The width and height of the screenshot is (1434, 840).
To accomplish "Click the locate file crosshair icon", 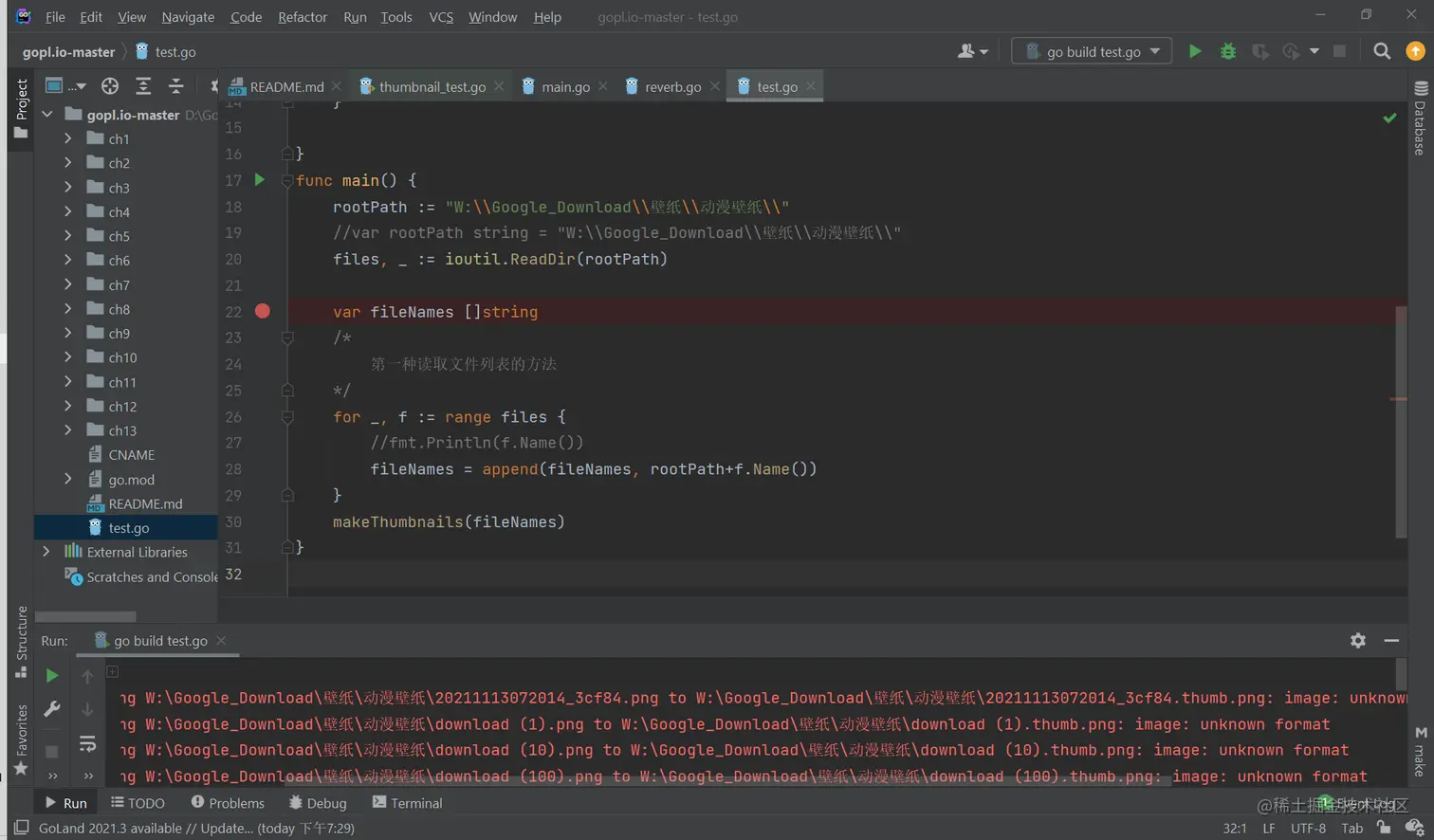I will coord(110,86).
